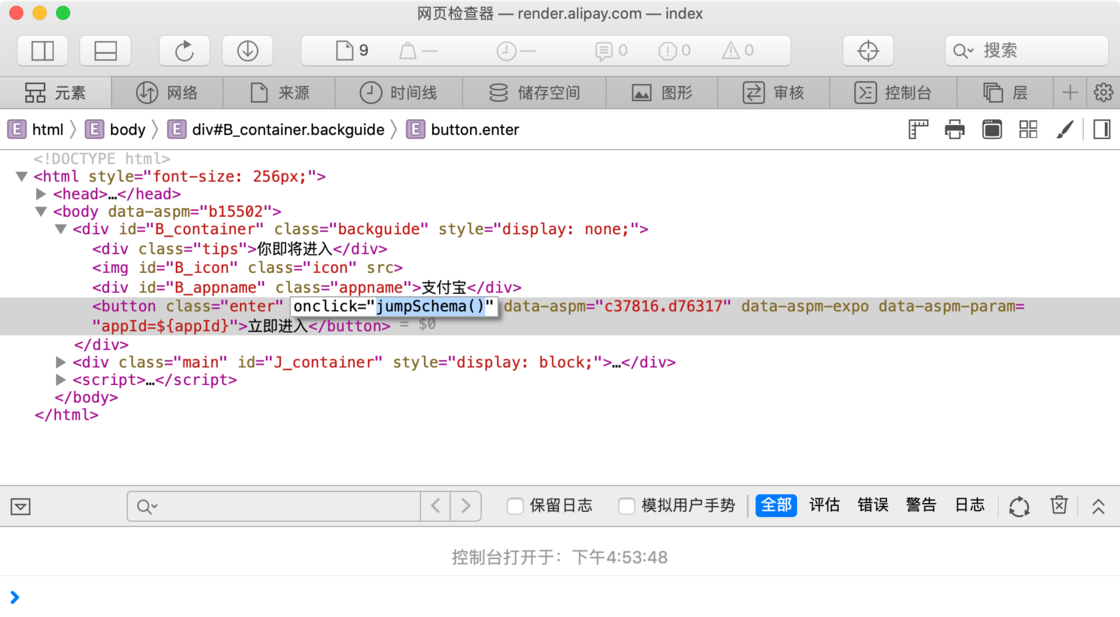Select the img B_icon line
This screenshot has width=1120, height=617.
(x=247, y=268)
